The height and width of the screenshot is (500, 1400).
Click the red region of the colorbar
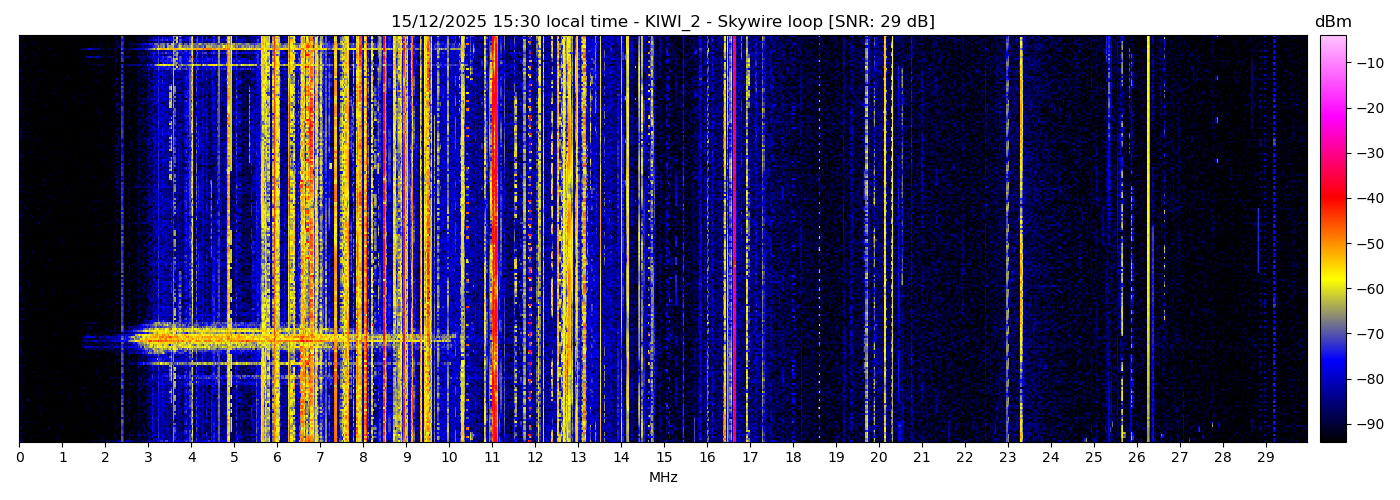1332,198
